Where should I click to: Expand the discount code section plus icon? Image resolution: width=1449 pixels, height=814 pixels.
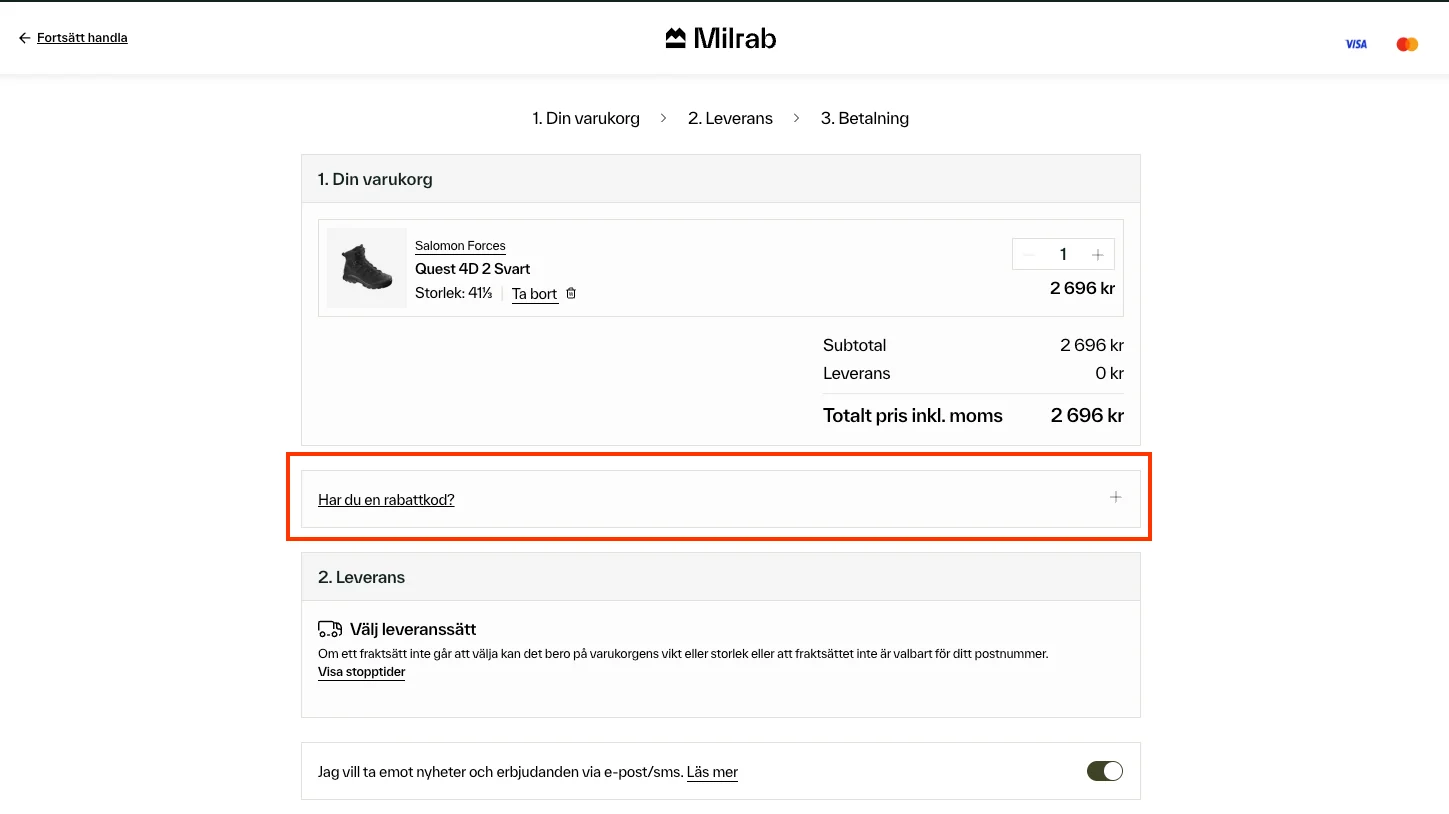1116,497
